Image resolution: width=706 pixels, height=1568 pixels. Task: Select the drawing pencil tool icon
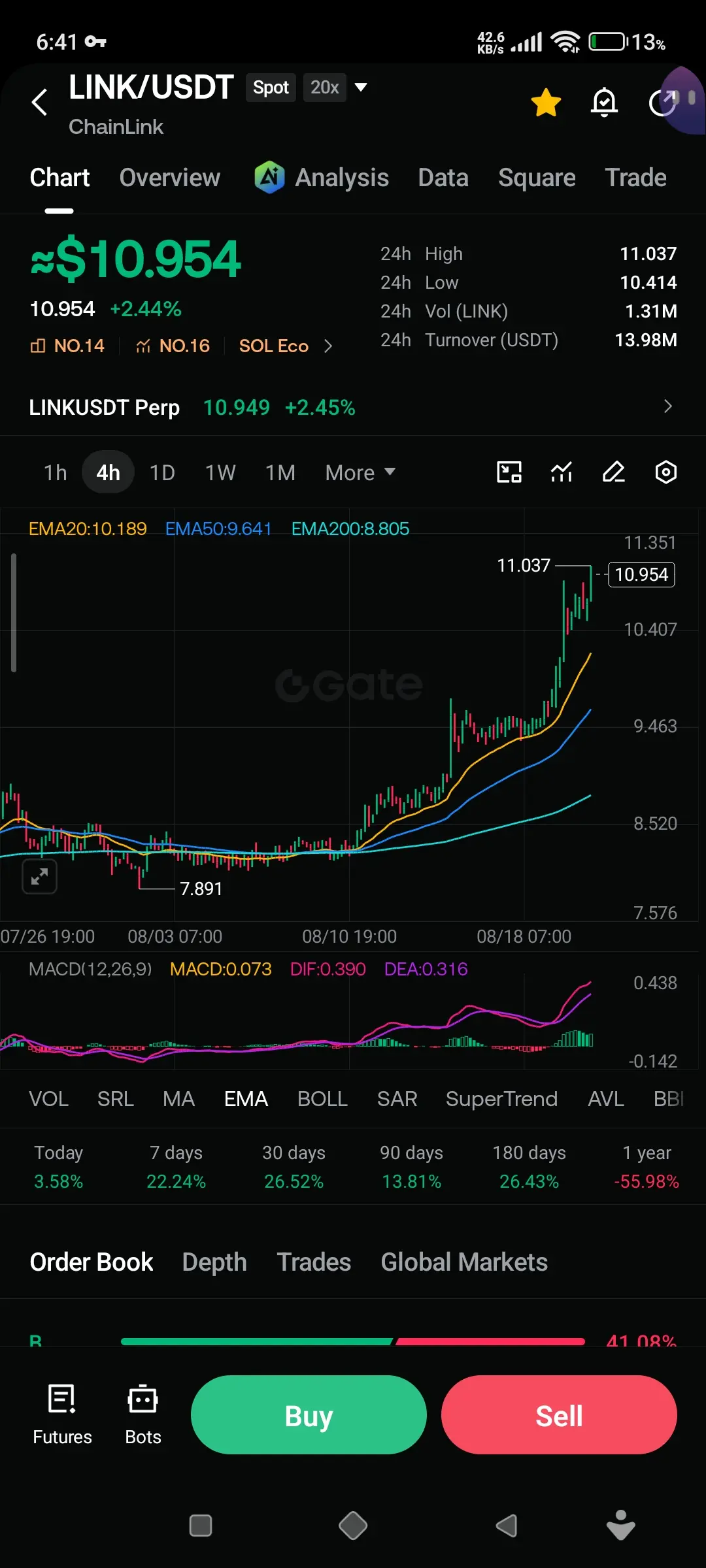(614, 472)
